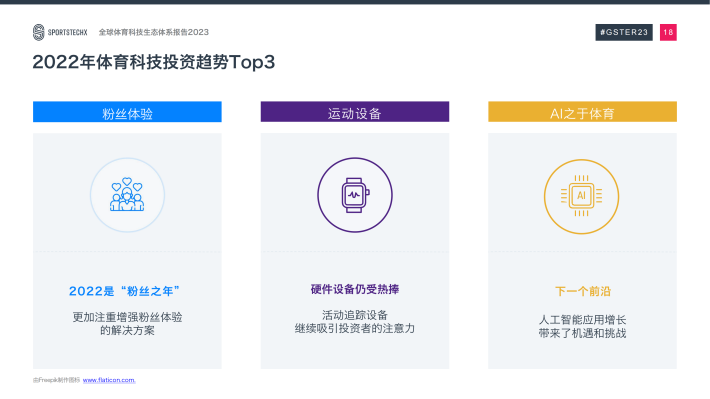Click the text 活动追踪设备继续吸引投资者的注意力

(x=355, y=322)
